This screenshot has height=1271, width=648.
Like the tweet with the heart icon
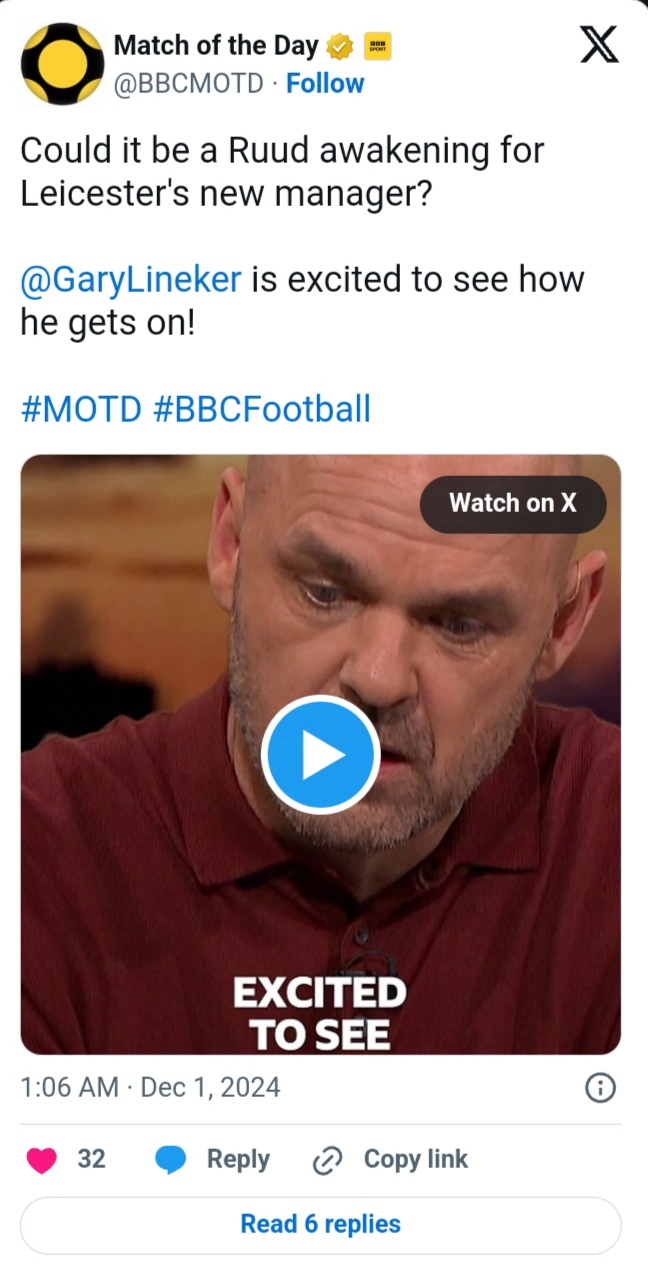tap(42, 1159)
